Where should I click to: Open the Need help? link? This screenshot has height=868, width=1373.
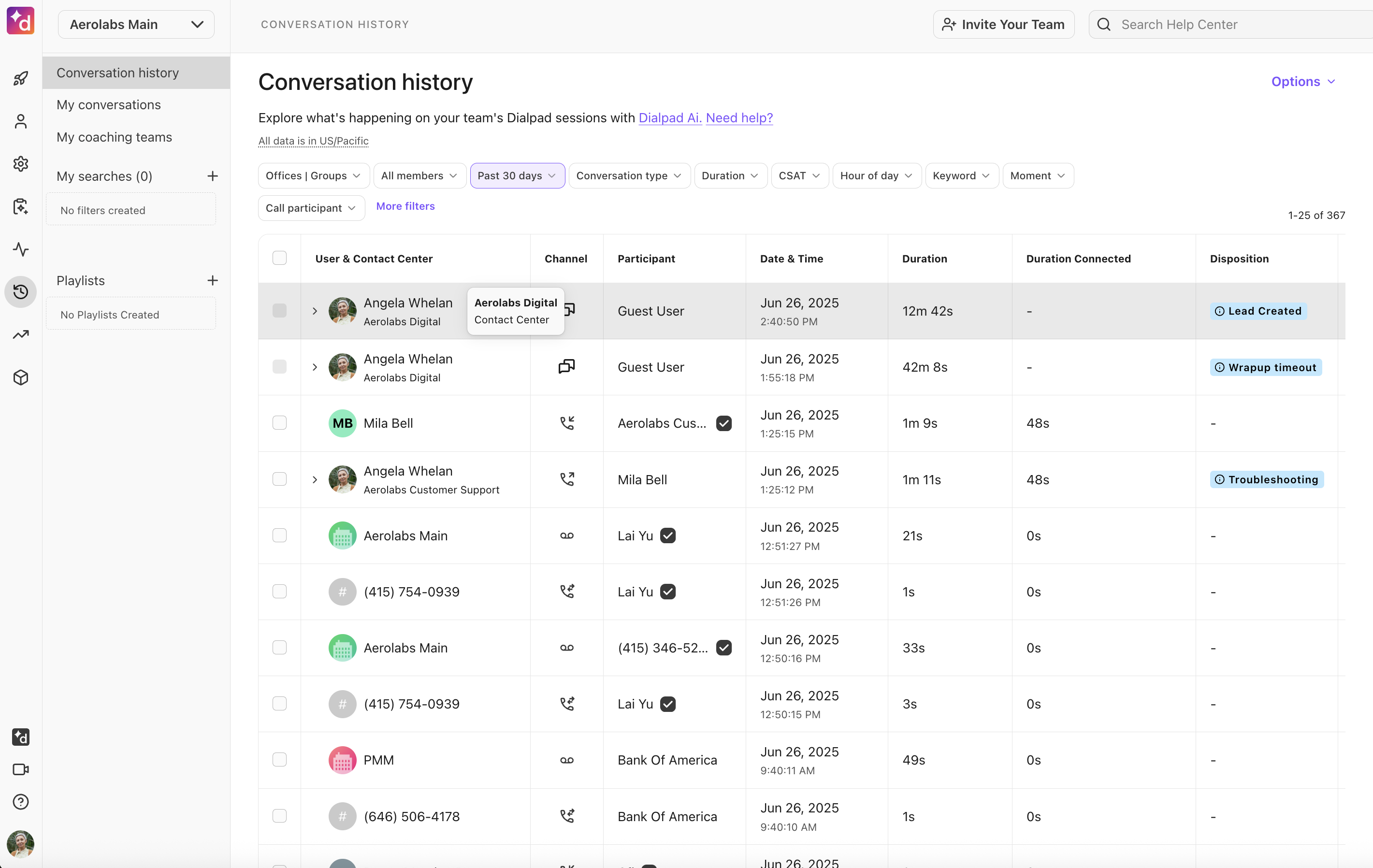pyautogui.click(x=739, y=117)
